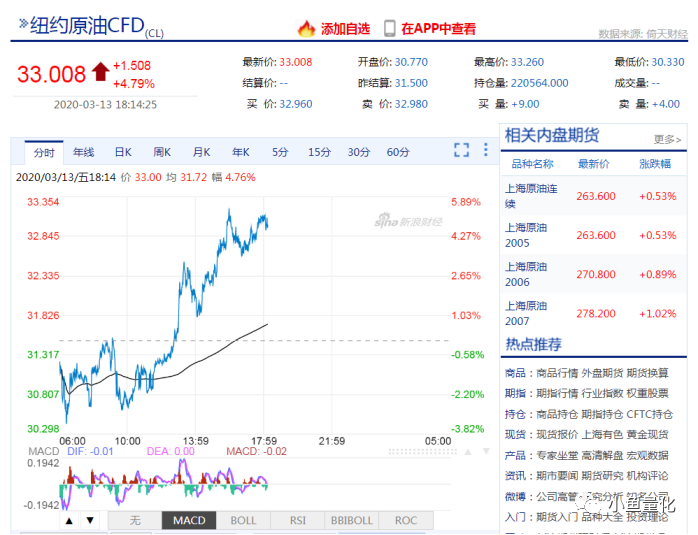698x535 pixels.
Task: Open the 上海原油2006 futures link
Action: (526, 274)
